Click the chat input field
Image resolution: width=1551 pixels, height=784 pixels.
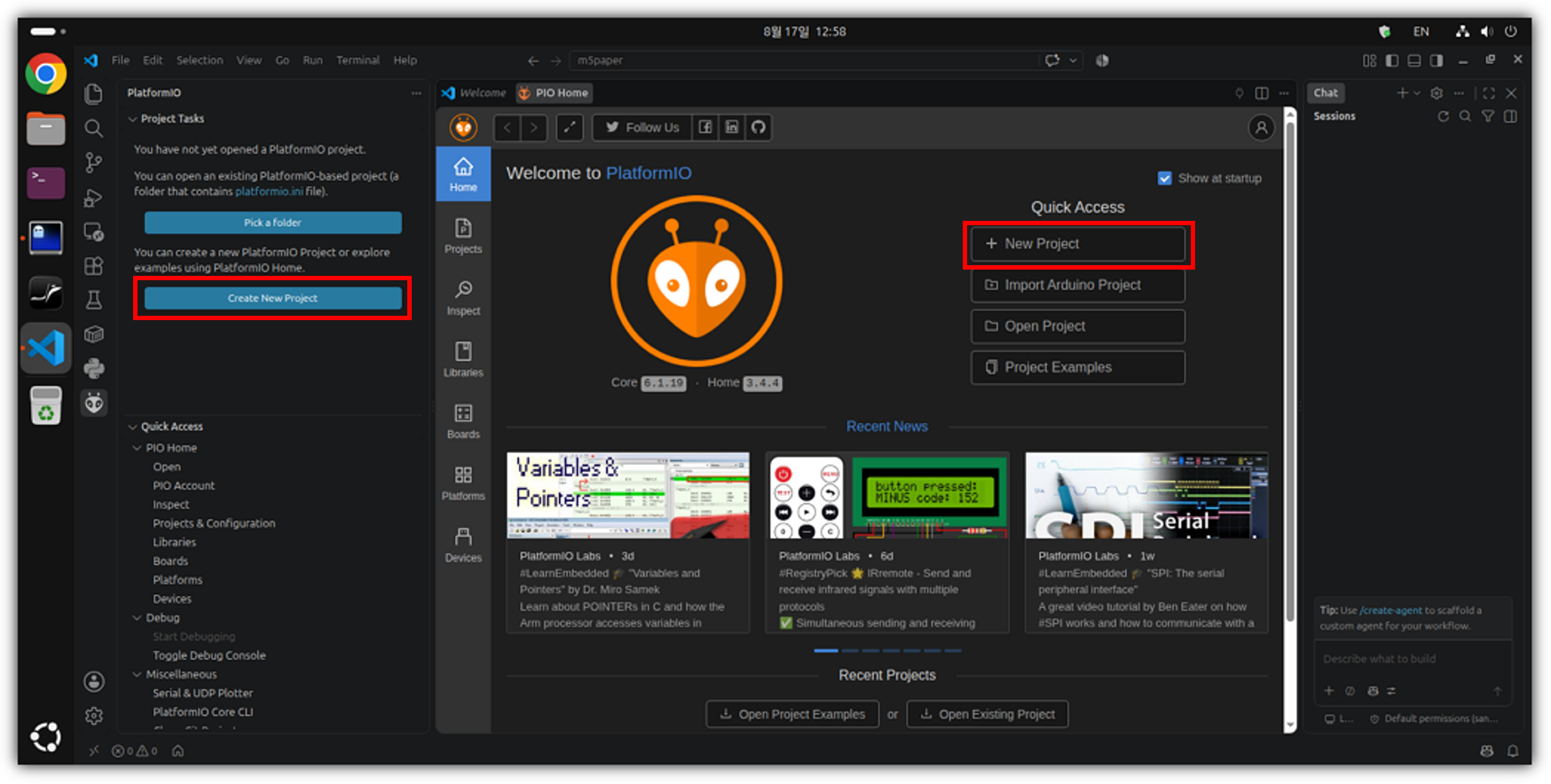[1413, 659]
